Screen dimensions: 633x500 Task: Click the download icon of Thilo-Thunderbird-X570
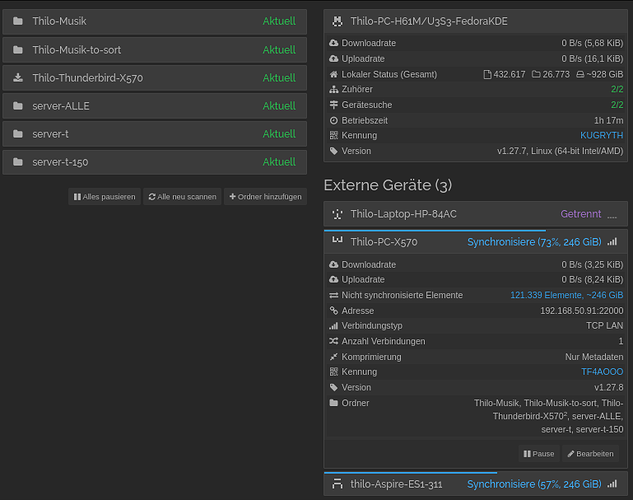[17, 77]
